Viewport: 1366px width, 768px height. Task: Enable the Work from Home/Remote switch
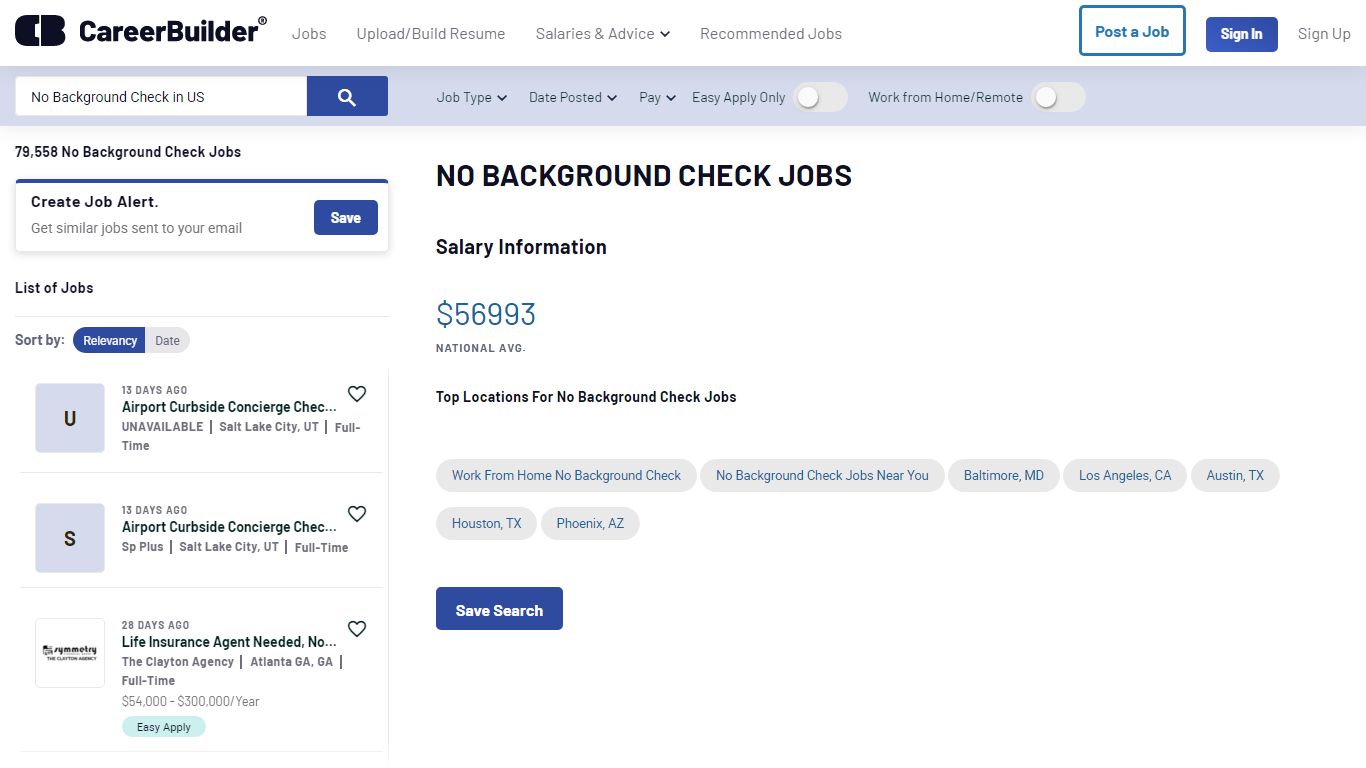(1058, 97)
